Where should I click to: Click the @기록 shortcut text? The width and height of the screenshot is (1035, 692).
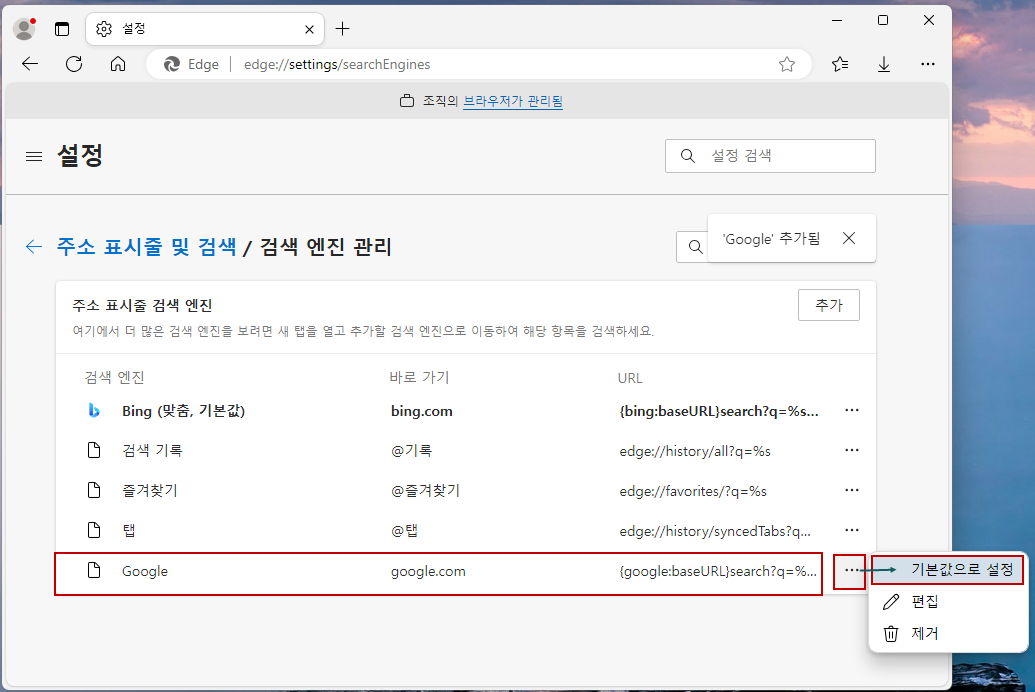411,450
